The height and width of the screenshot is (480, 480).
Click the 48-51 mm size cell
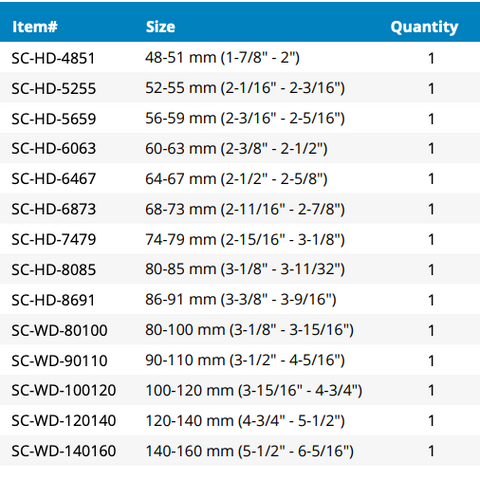tap(222, 58)
